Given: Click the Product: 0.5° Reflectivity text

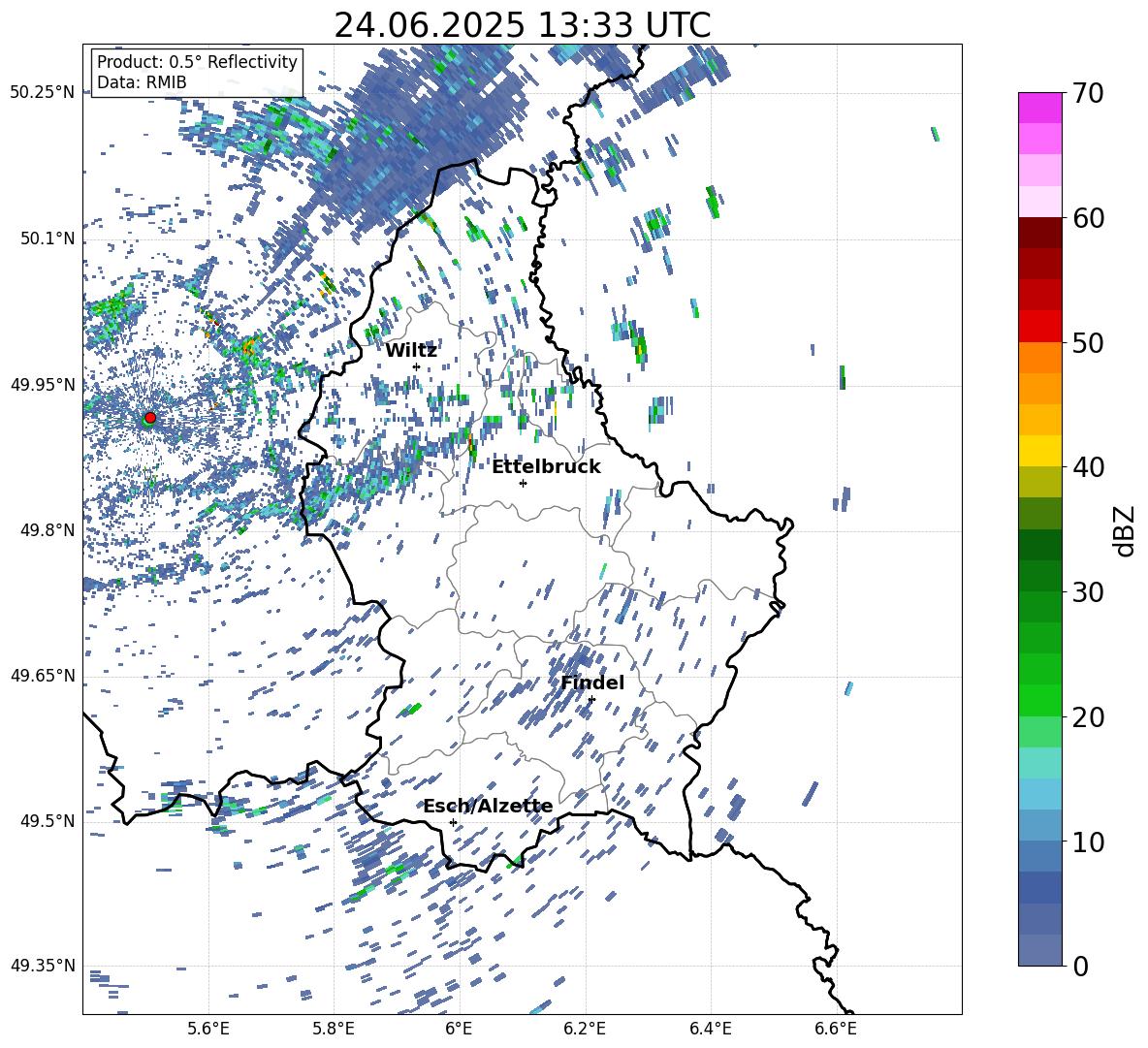Looking at the screenshot, I should tap(197, 61).
